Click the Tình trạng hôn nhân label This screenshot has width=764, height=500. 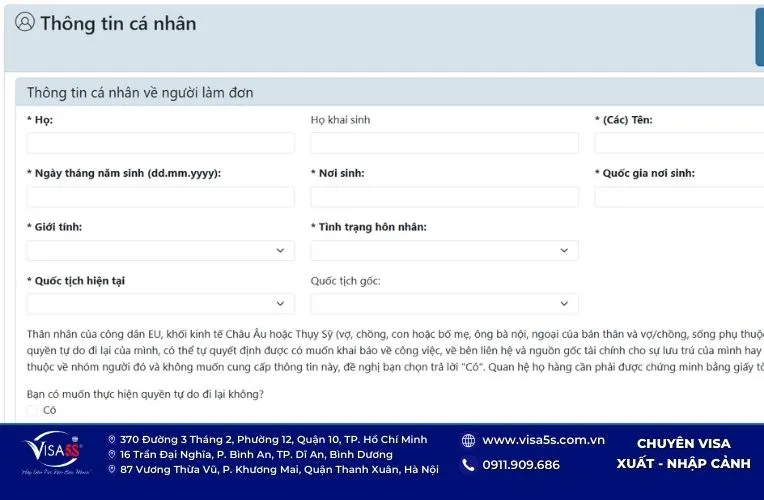point(369,227)
